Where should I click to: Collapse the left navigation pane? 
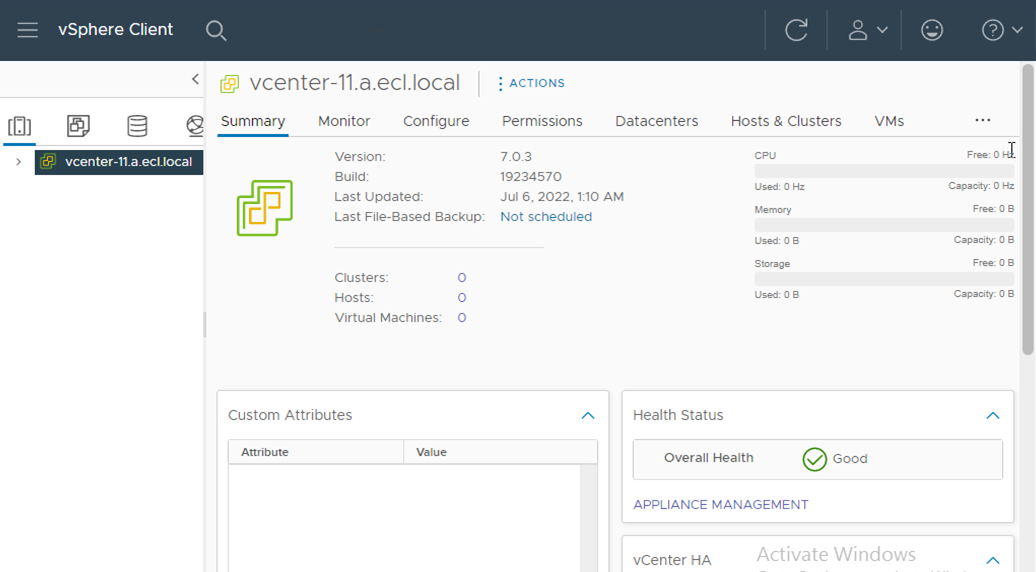coord(195,79)
